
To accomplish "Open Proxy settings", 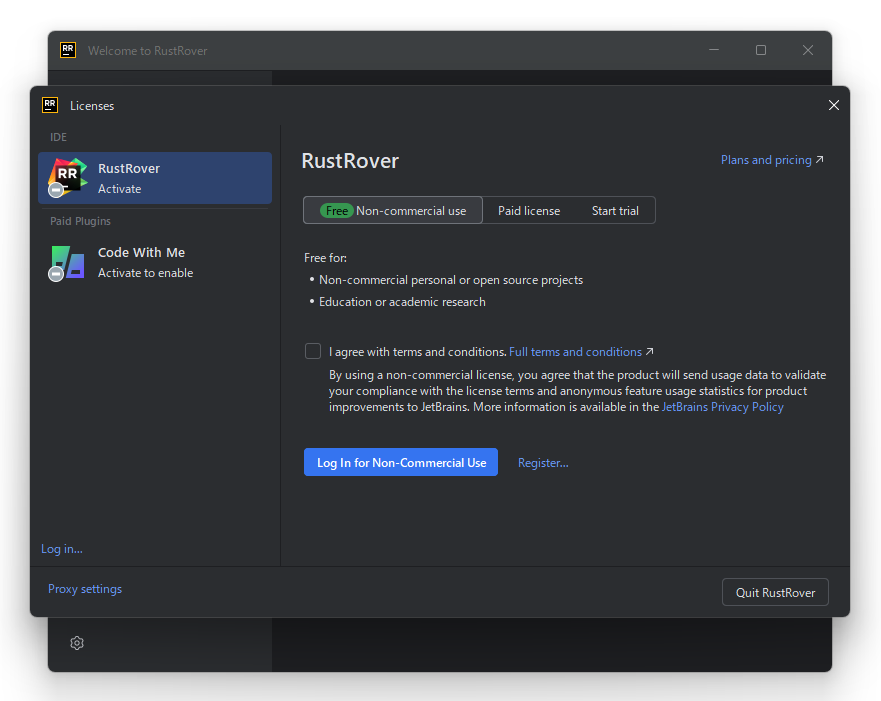I will pos(85,589).
